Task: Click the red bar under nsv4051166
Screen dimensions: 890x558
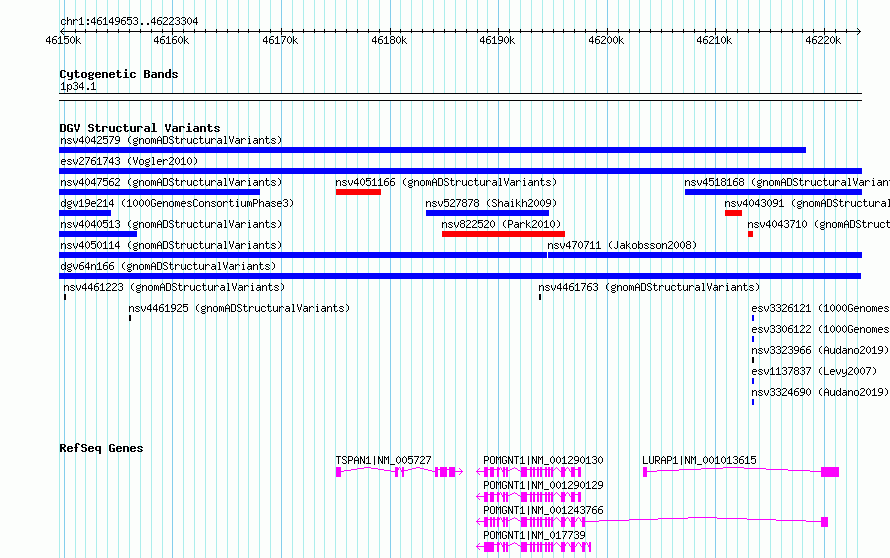Action: pyautogui.click(x=358, y=192)
